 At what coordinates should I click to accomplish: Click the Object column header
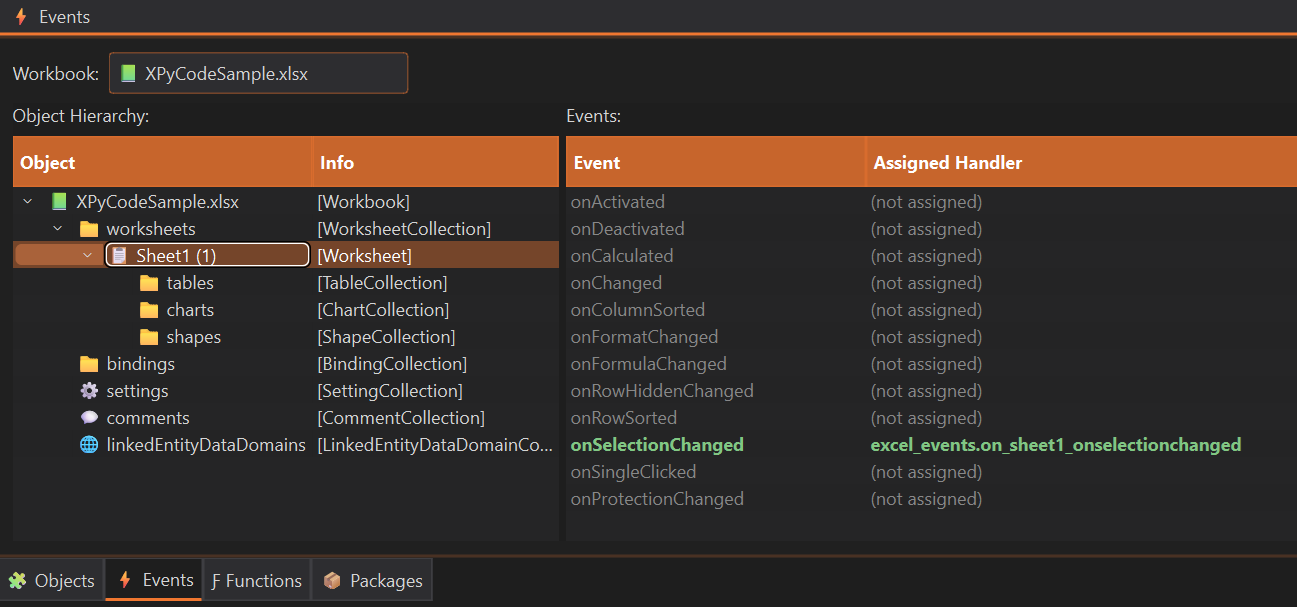click(x=48, y=163)
